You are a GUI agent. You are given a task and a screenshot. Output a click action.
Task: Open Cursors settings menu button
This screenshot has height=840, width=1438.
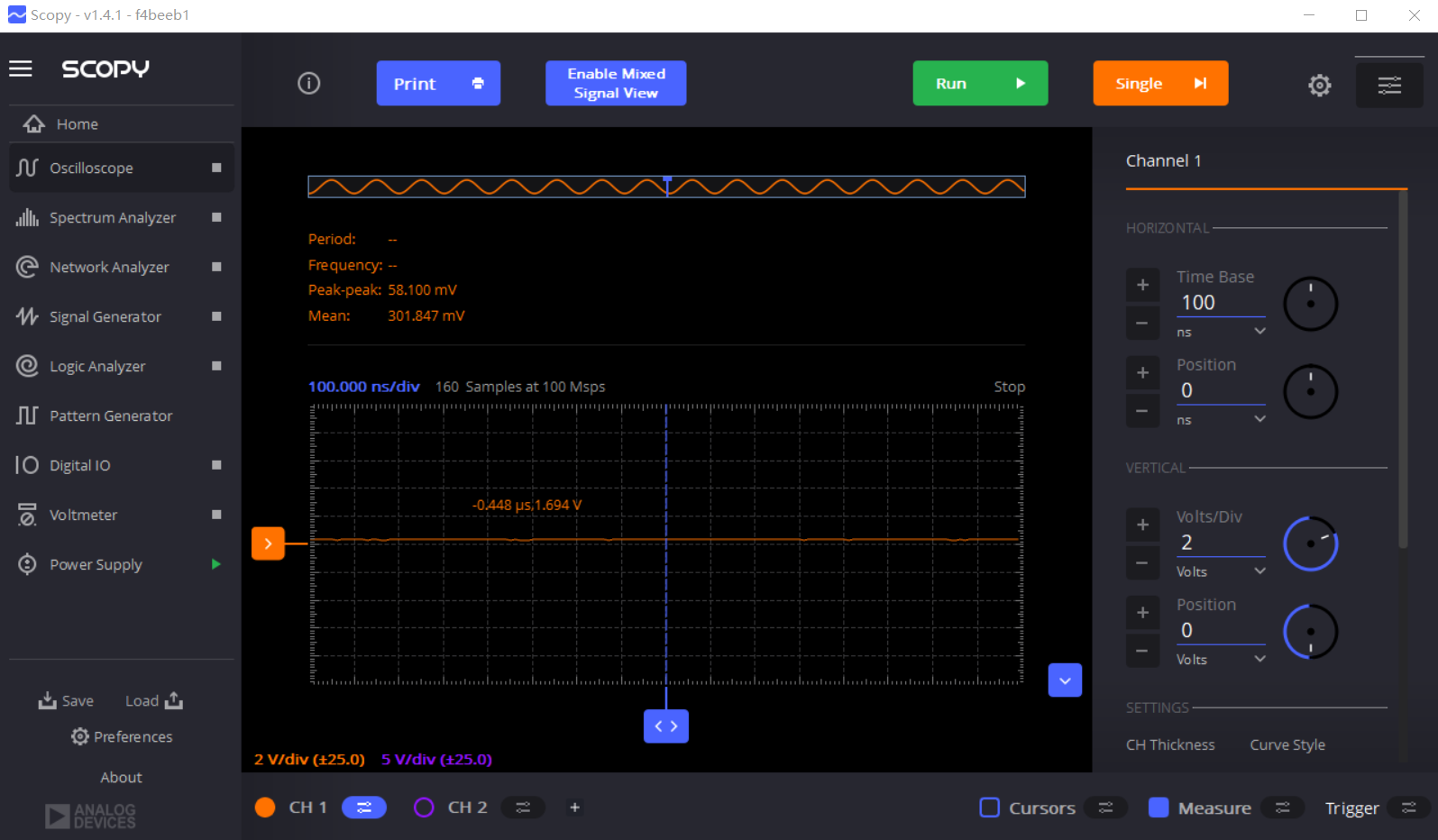coord(1106,808)
